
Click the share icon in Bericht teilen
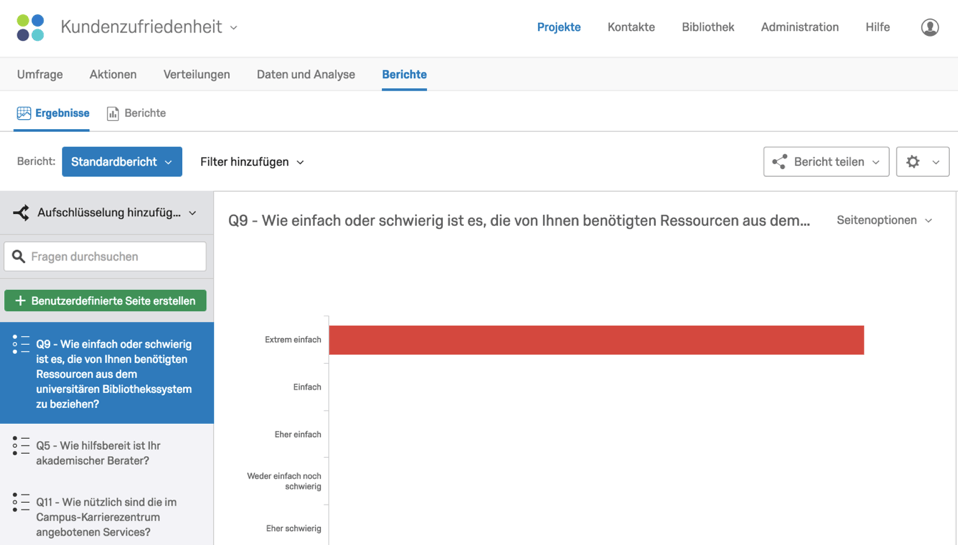pos(780,162)
